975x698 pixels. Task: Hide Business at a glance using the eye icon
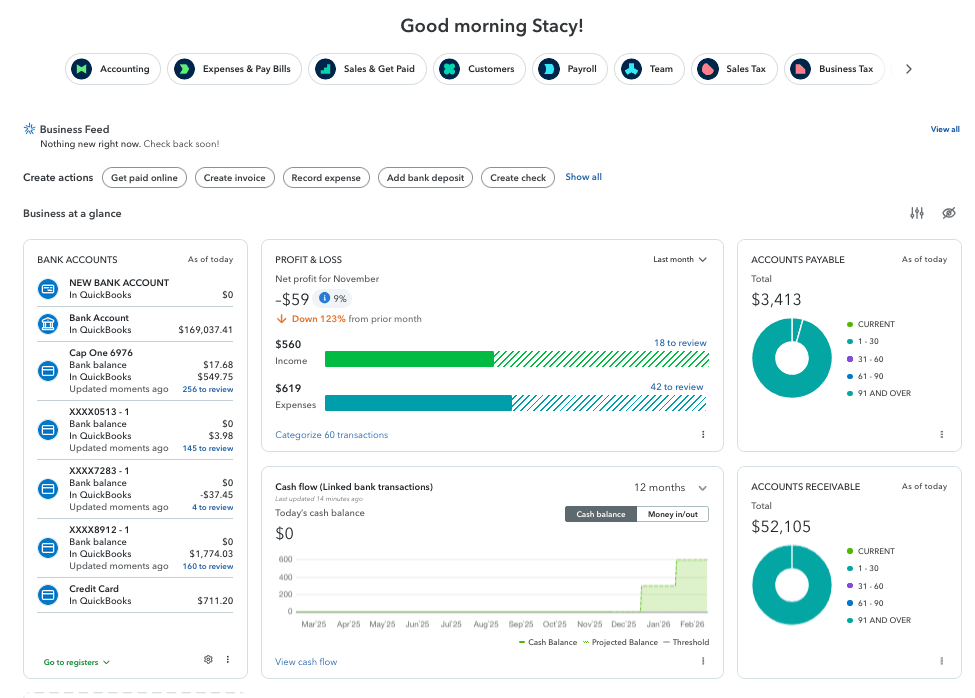[x=948, y=213]
